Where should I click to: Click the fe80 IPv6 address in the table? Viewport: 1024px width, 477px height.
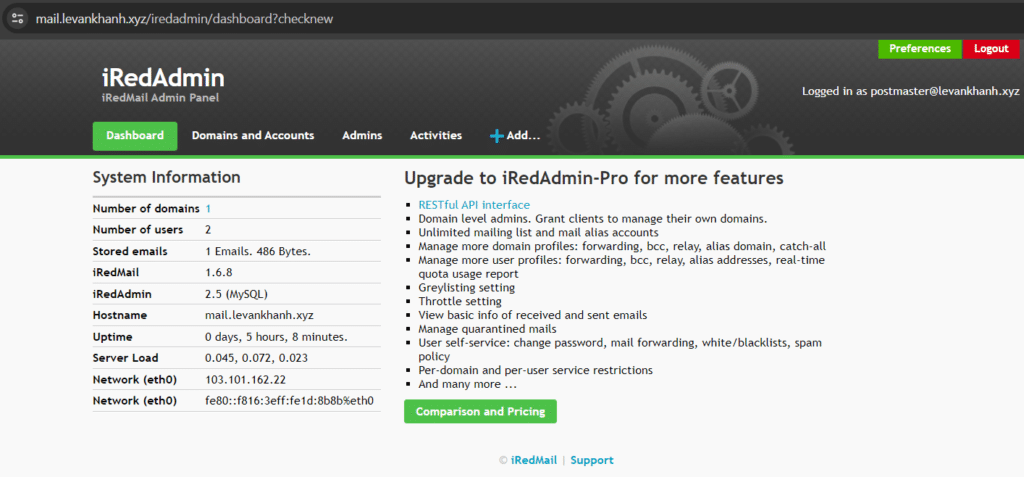pos(289,400)
